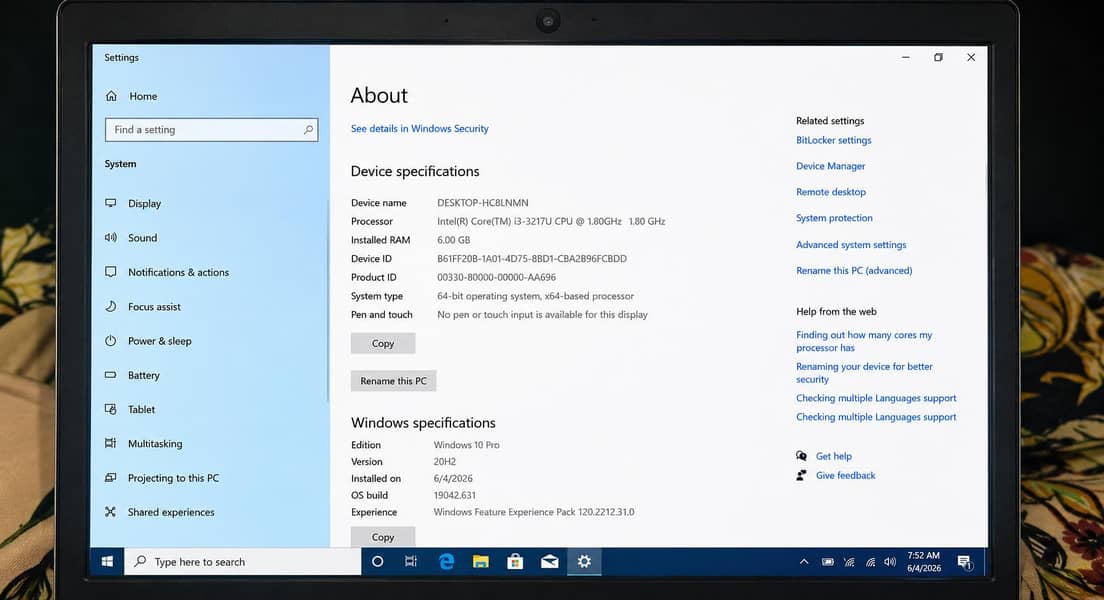The image size is (1104, 600).
Task: Click the magnifier icon in Find a setting
Action: pos(308,130)
